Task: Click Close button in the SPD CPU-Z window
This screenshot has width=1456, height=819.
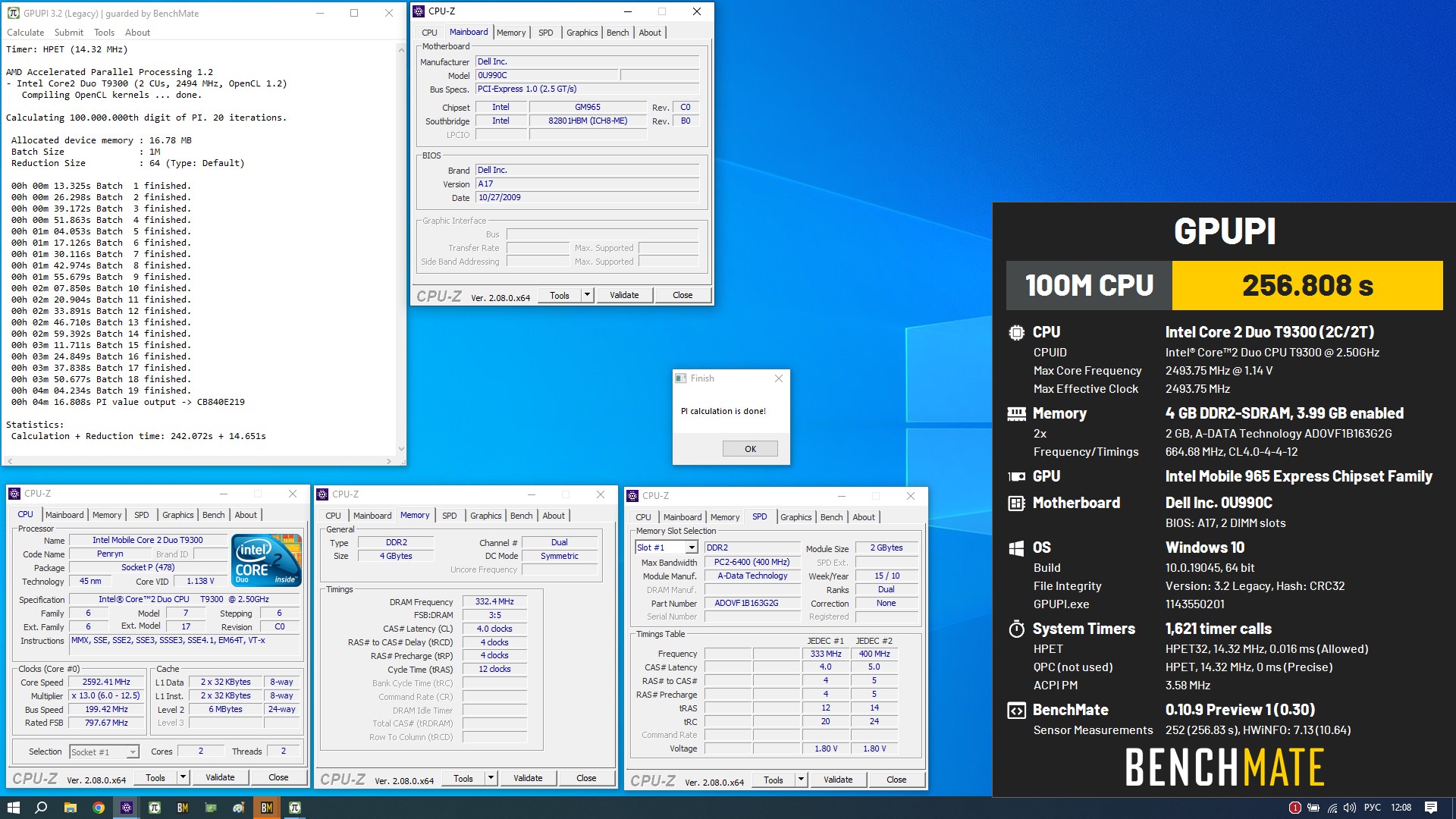Action: point(896,780)
